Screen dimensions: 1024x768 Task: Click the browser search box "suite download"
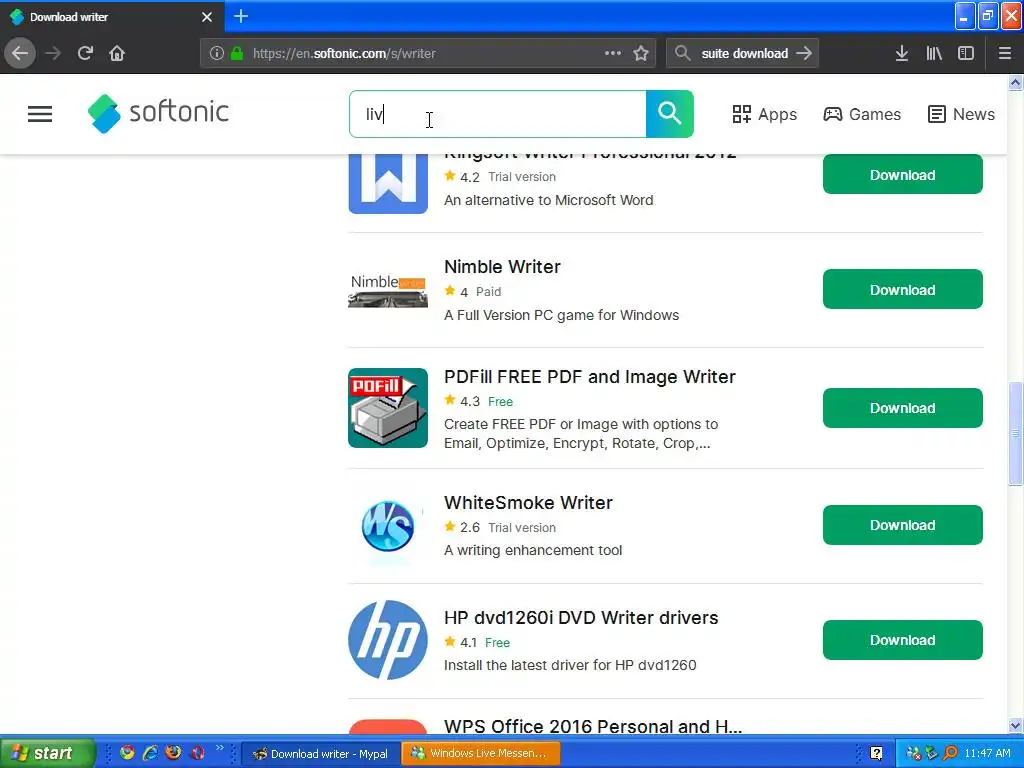[742, 54]
